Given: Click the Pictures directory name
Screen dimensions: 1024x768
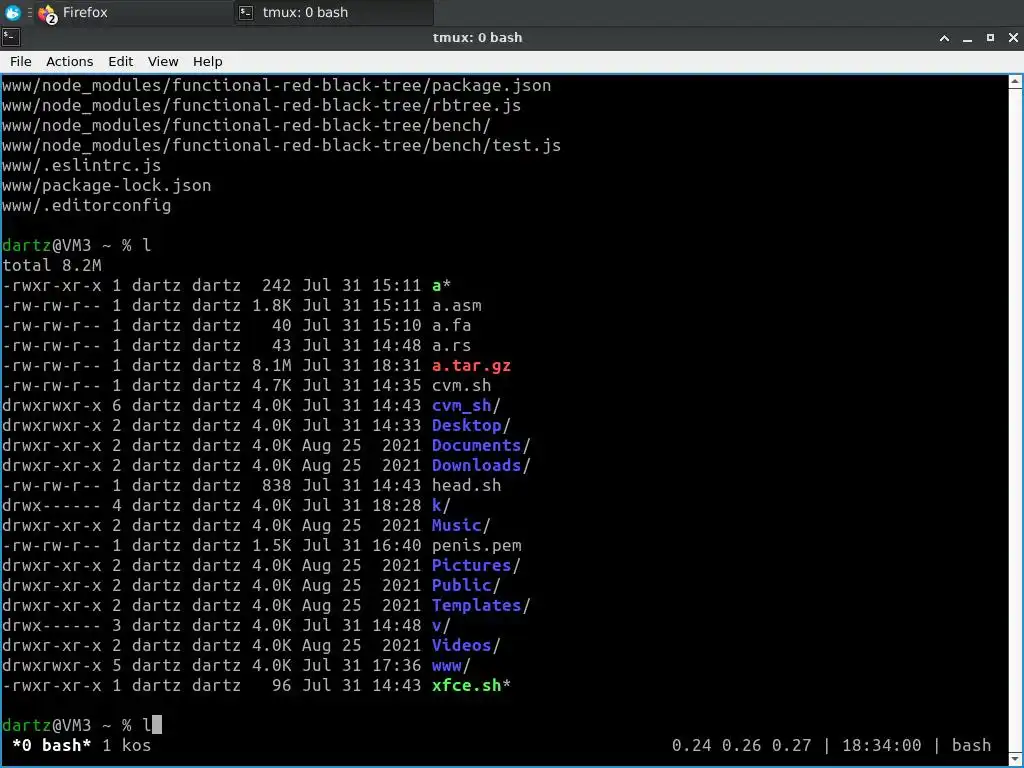Looking at the screenshot, I should click(471, 566).
